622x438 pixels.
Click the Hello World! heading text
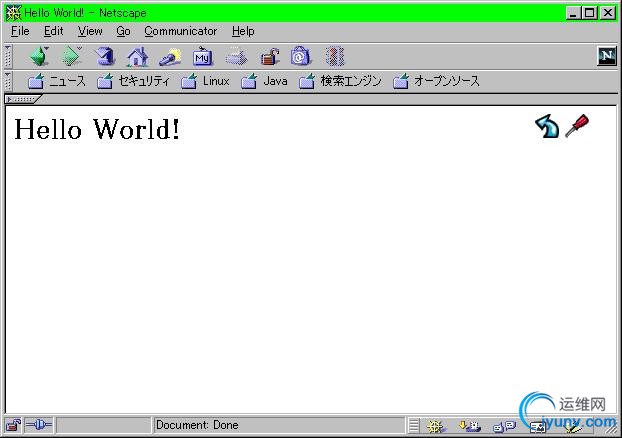pos(97,129)
